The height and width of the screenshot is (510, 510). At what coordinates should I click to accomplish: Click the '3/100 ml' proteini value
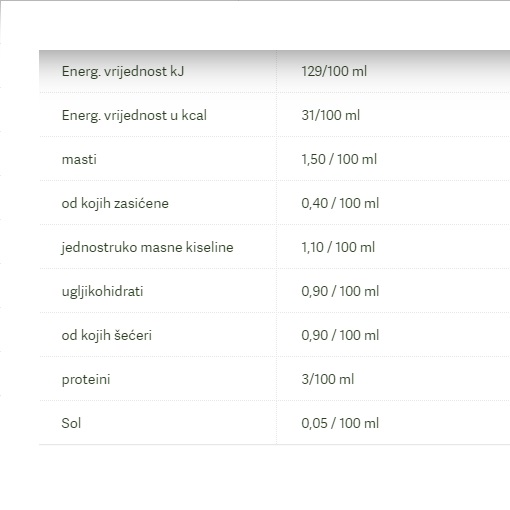328,379
